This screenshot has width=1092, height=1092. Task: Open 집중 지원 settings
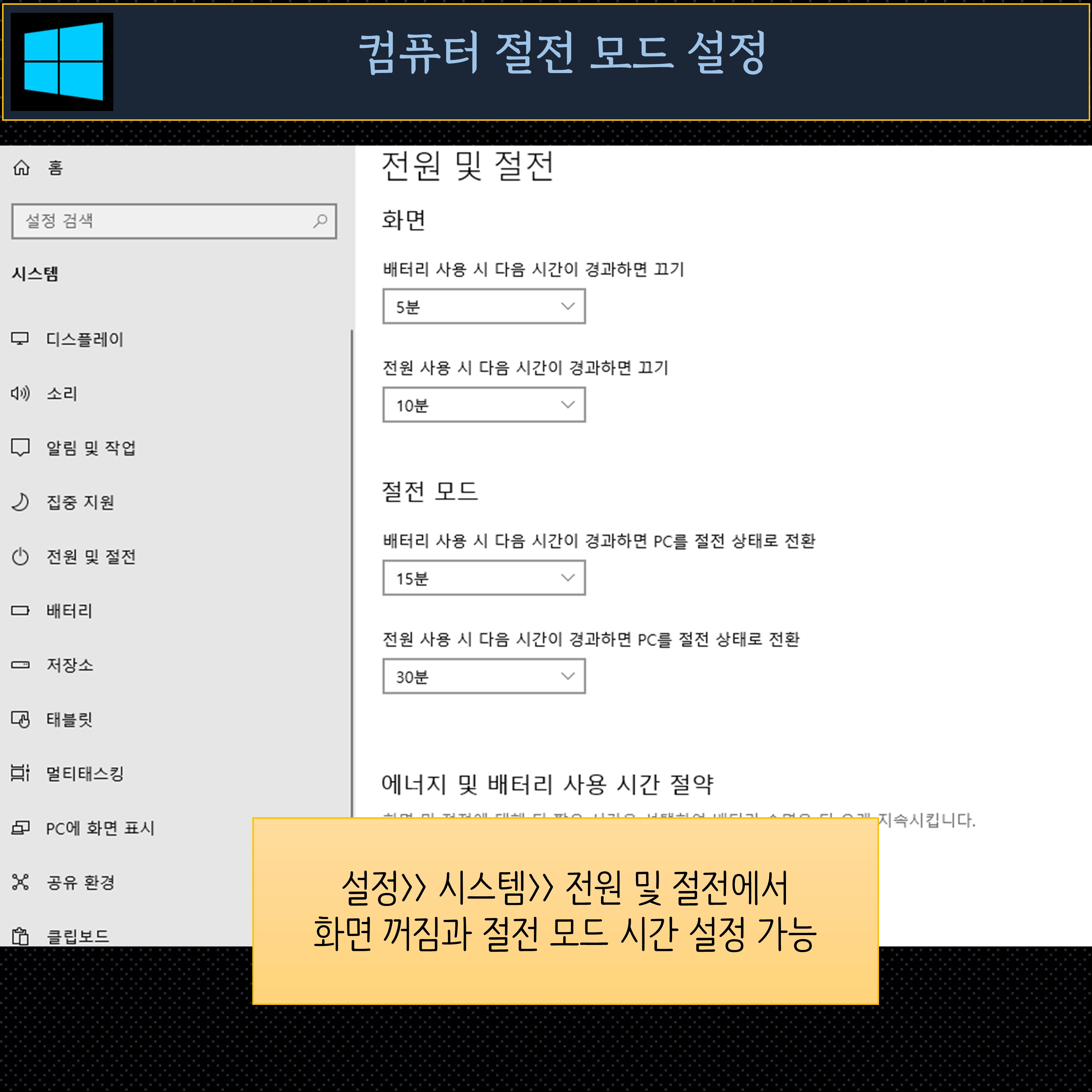80,502
